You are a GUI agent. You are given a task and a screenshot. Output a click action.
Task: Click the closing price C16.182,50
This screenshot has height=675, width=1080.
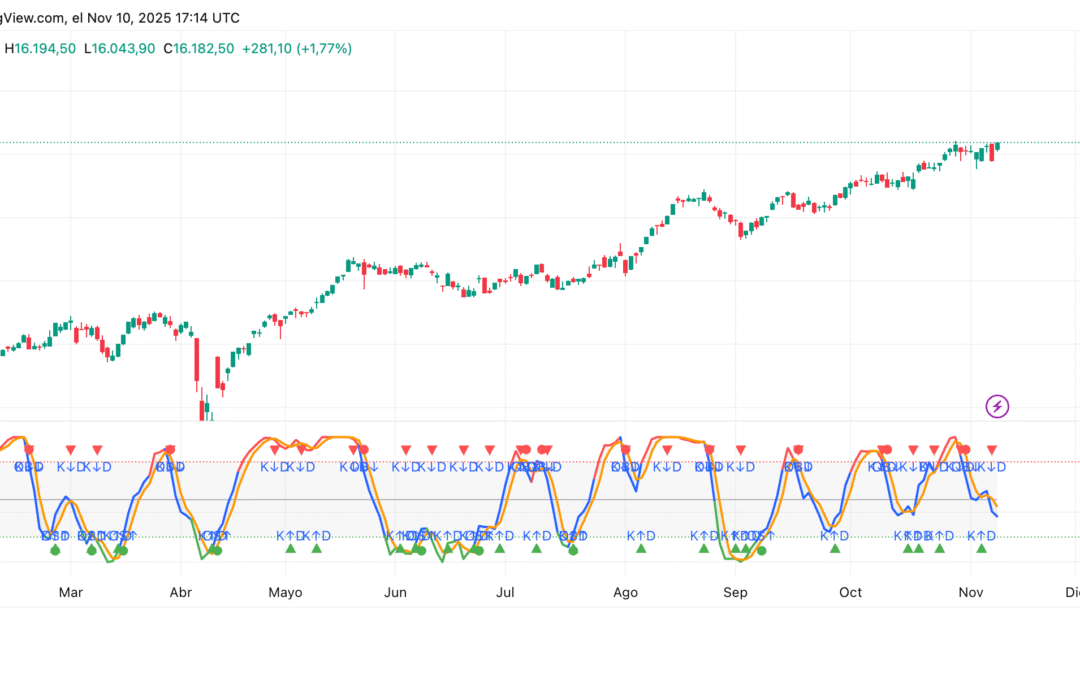click(197, 47)
